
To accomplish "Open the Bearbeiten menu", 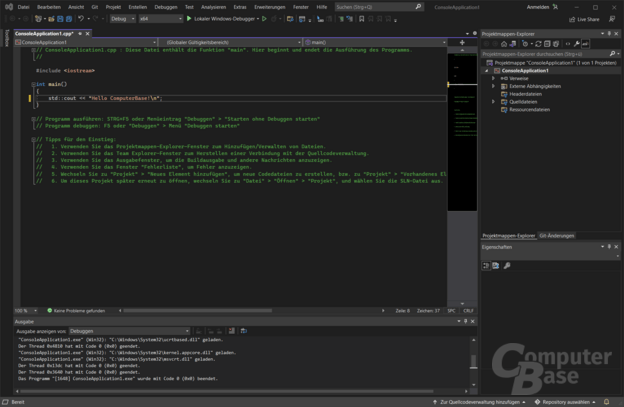I will tap(49, 7).
